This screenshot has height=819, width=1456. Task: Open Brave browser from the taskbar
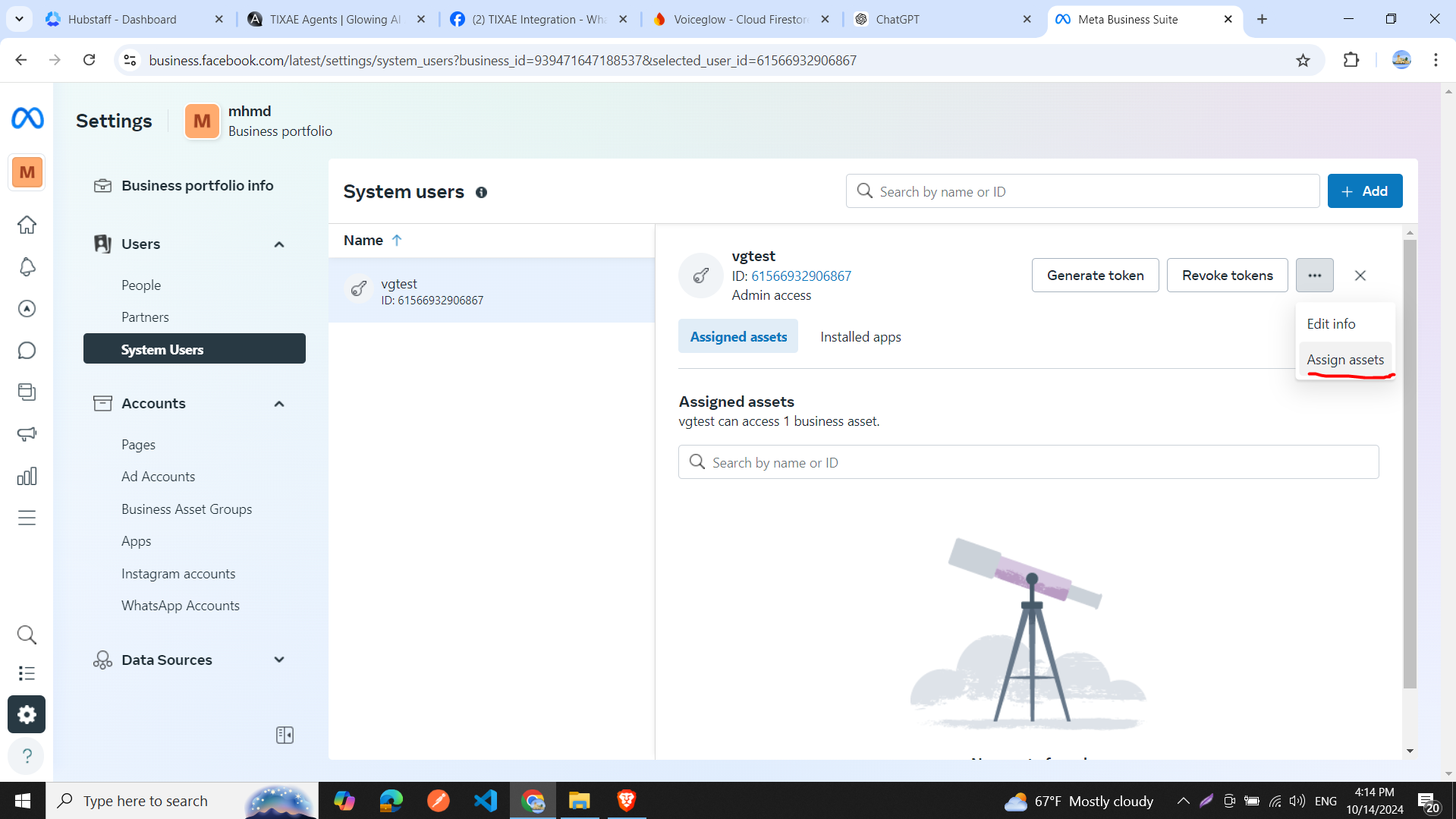tap(627, 801)
